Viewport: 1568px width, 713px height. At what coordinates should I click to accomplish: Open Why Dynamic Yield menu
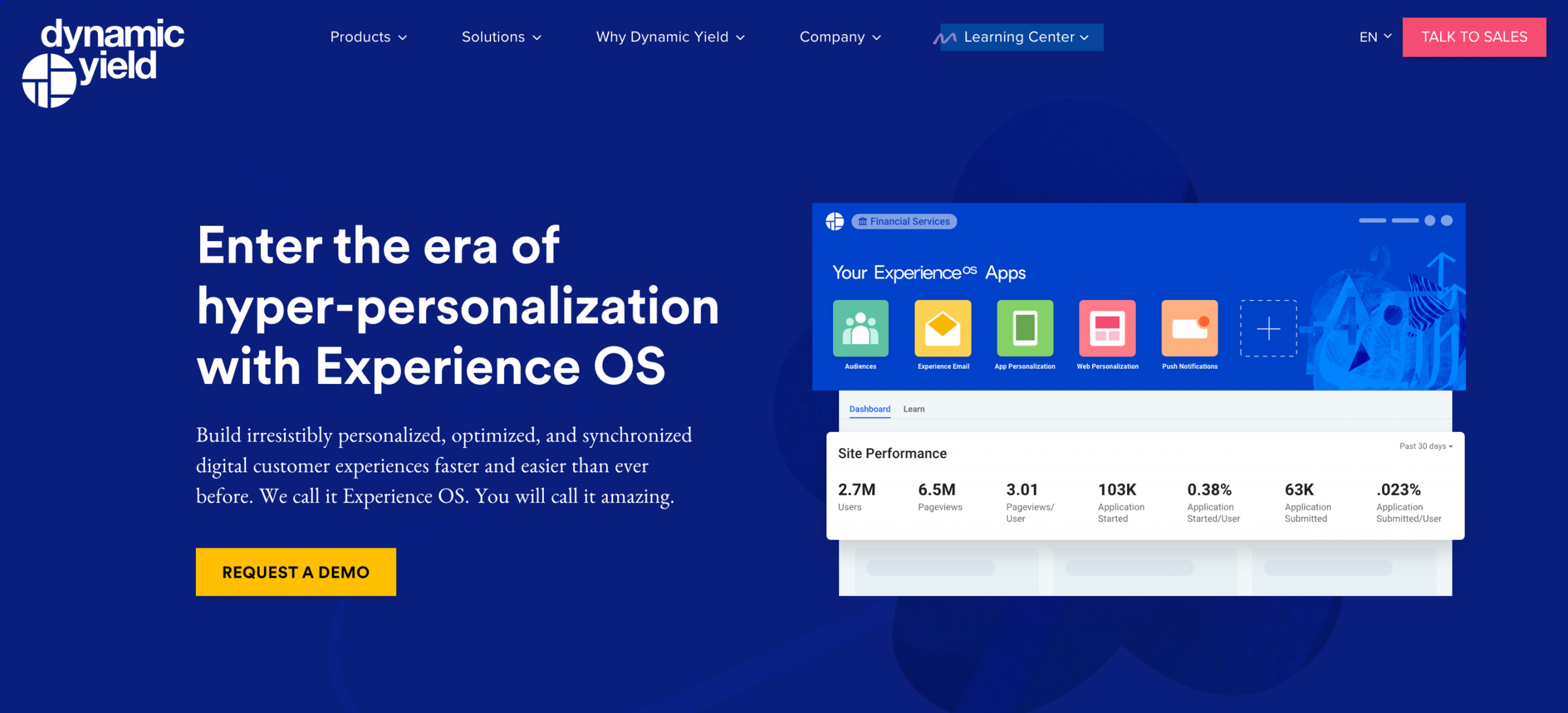[x=670, y=37]
